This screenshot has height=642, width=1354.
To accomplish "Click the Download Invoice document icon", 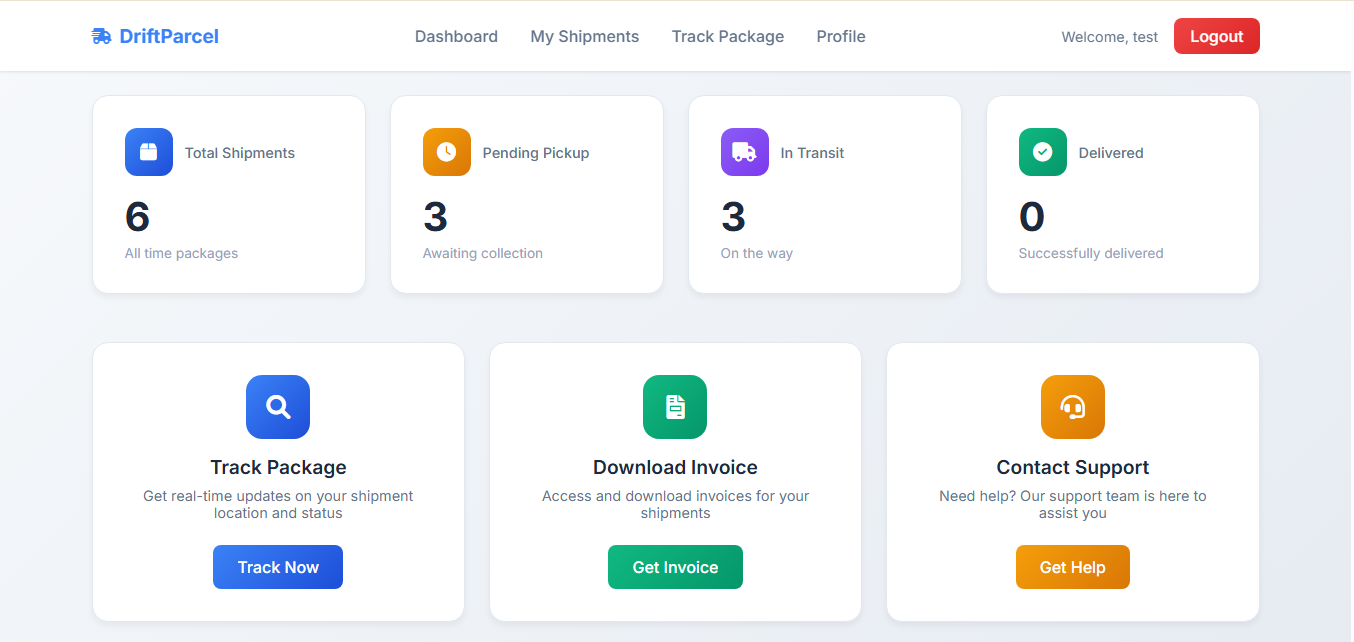I will [x=674, y=407].
